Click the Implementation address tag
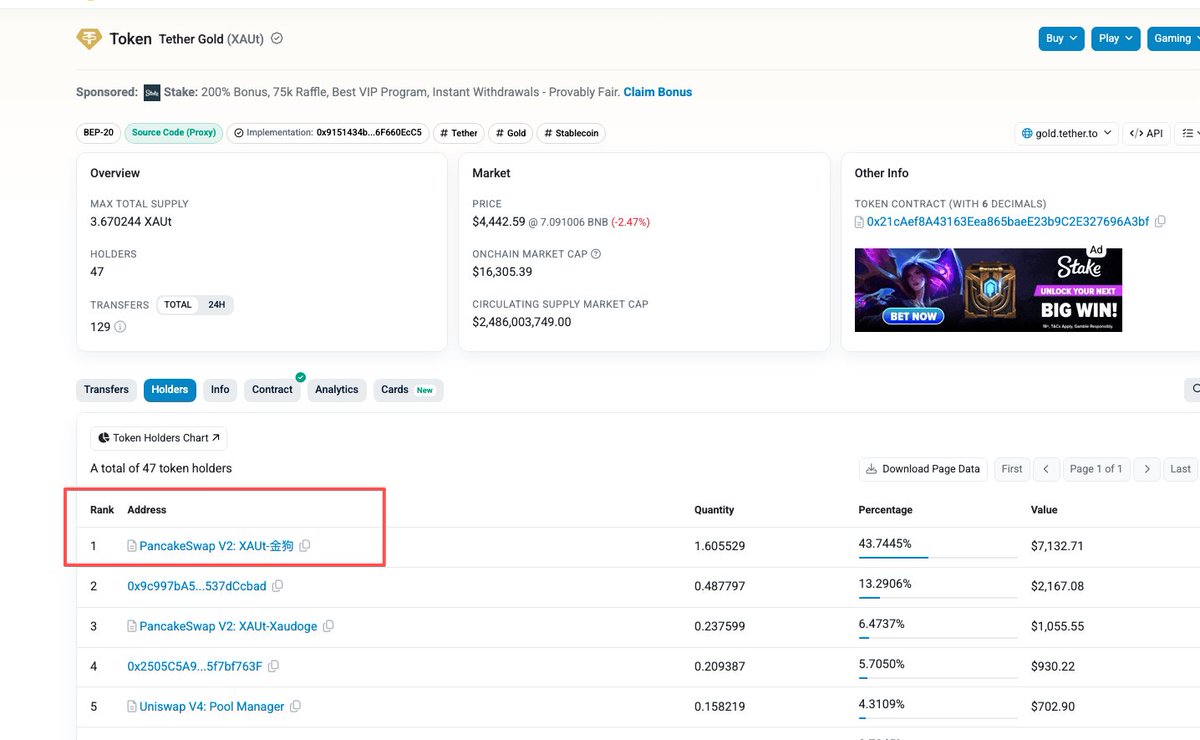 328,133
